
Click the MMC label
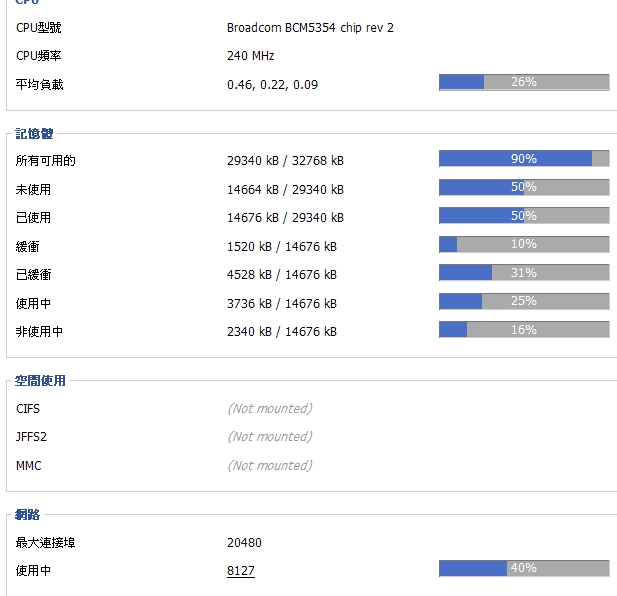tap(28, 466)
